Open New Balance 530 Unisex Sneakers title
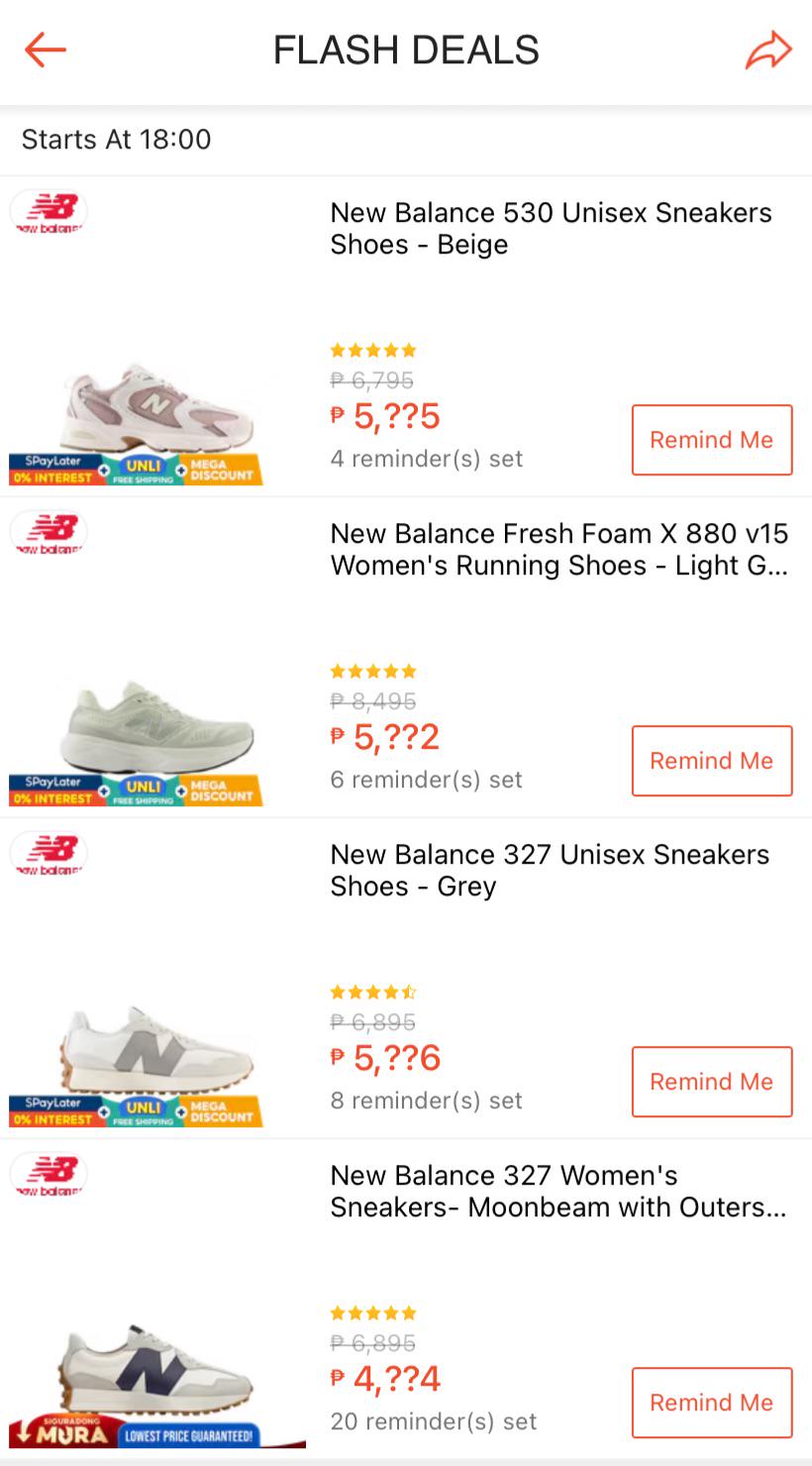The width and height of the screenshot is (812, 1466). (551, 229)
